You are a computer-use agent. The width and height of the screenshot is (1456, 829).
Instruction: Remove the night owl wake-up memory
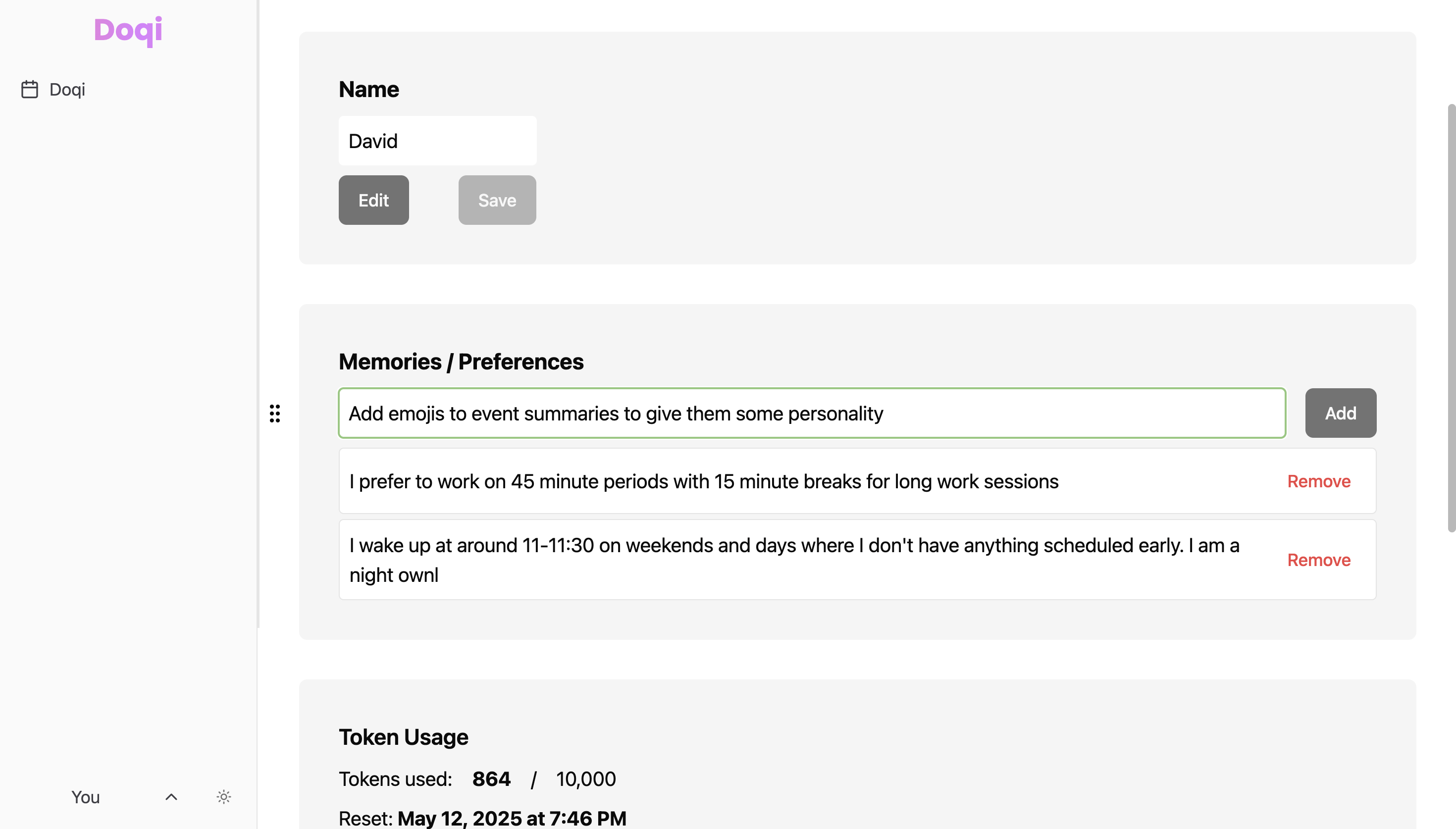pos(1318,560)
